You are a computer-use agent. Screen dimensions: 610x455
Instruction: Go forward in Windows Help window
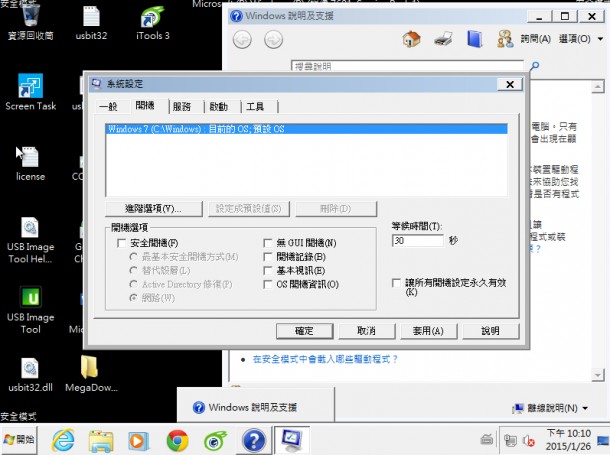click(x=273, y=39)
